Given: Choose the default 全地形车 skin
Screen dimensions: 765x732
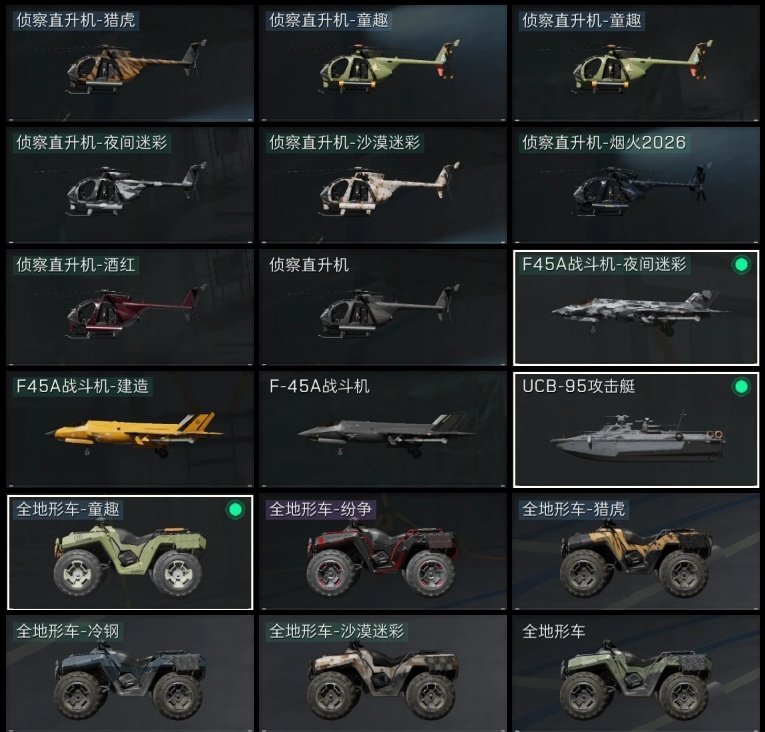Looking at the screenshot, I should [636, 674].
